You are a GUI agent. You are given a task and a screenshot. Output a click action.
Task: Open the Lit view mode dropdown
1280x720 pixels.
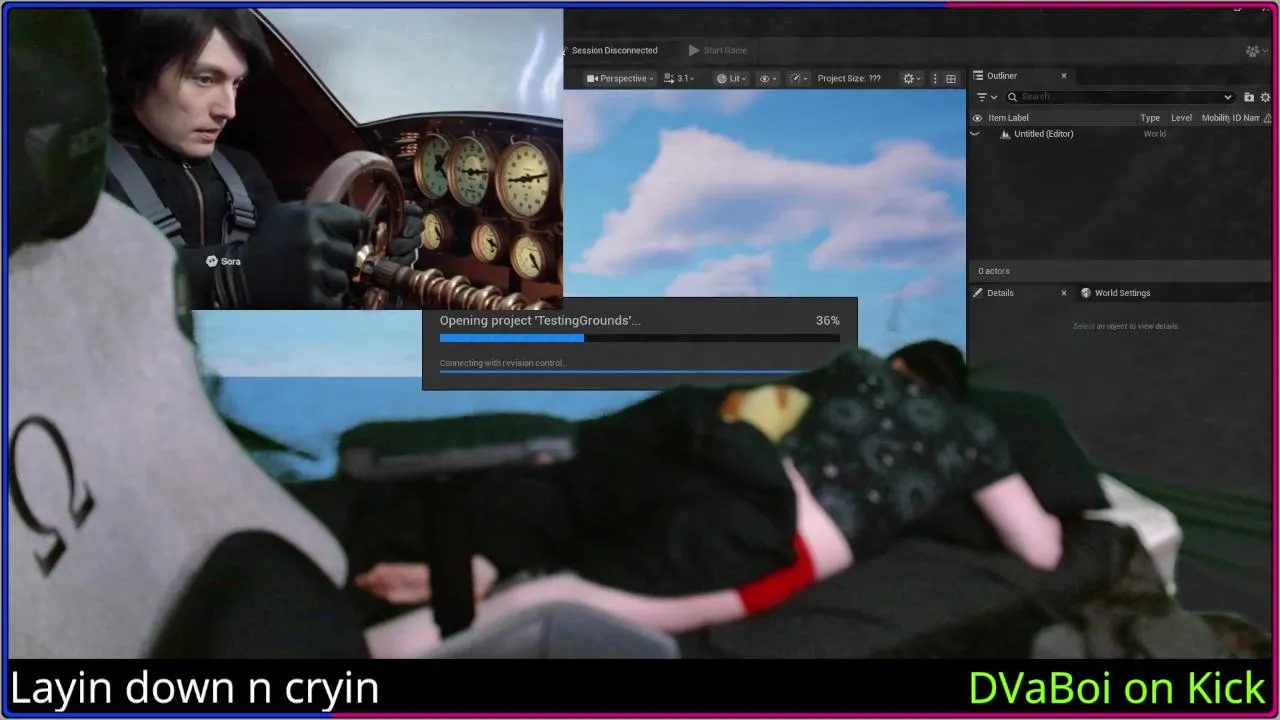731,78
